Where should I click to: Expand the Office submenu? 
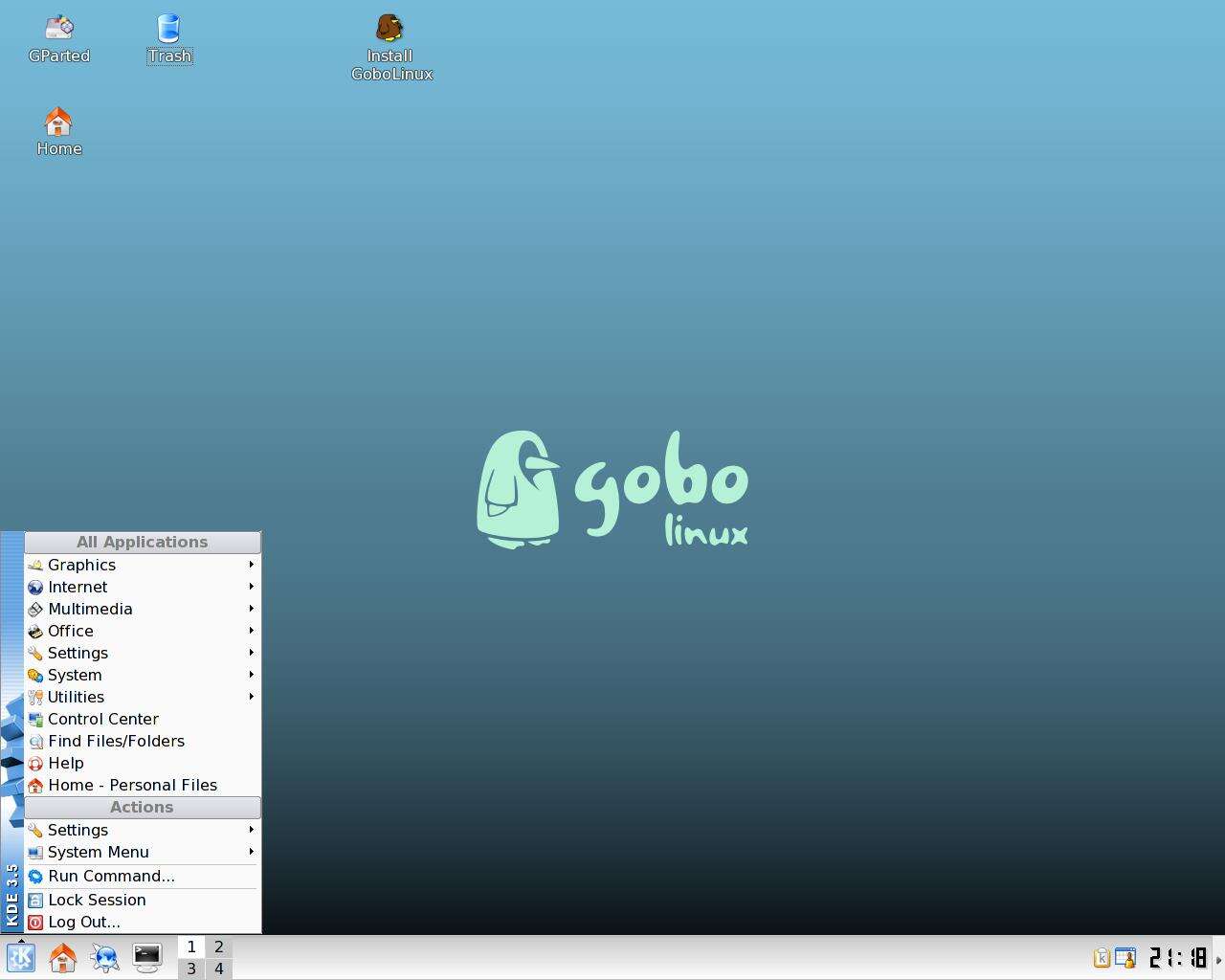point(143,631)
